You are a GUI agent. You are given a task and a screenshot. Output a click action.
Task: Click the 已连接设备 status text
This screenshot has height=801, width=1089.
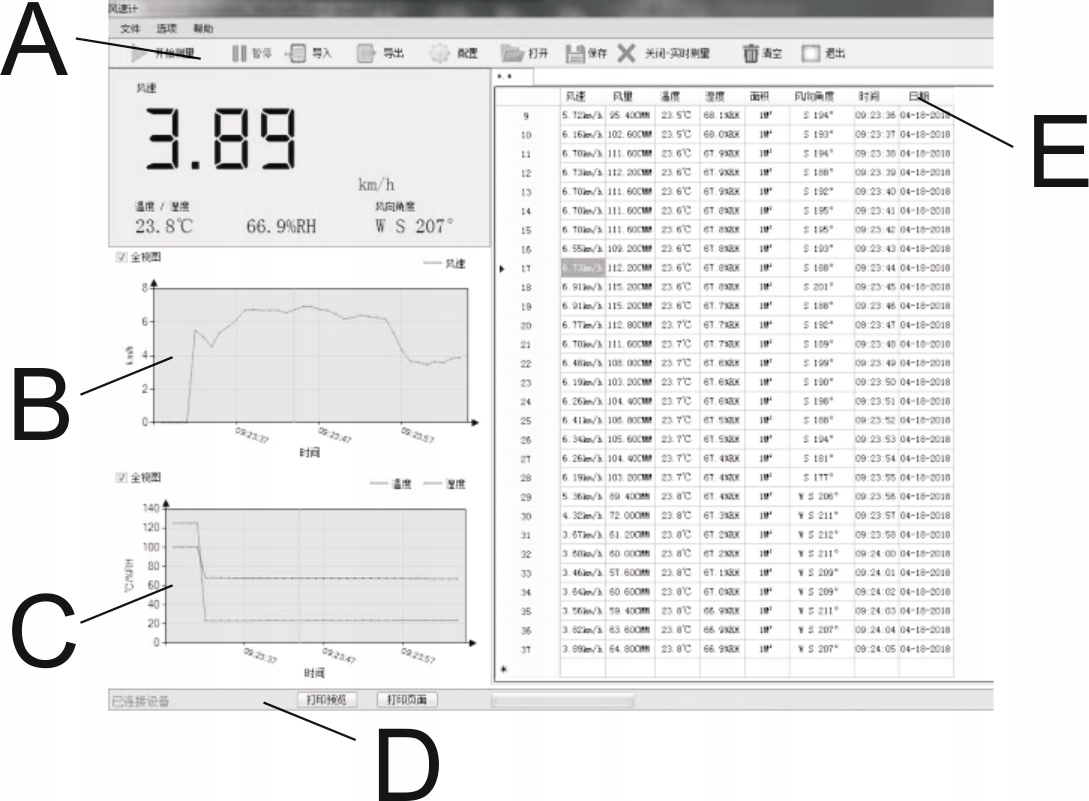[x=140, y=702]
